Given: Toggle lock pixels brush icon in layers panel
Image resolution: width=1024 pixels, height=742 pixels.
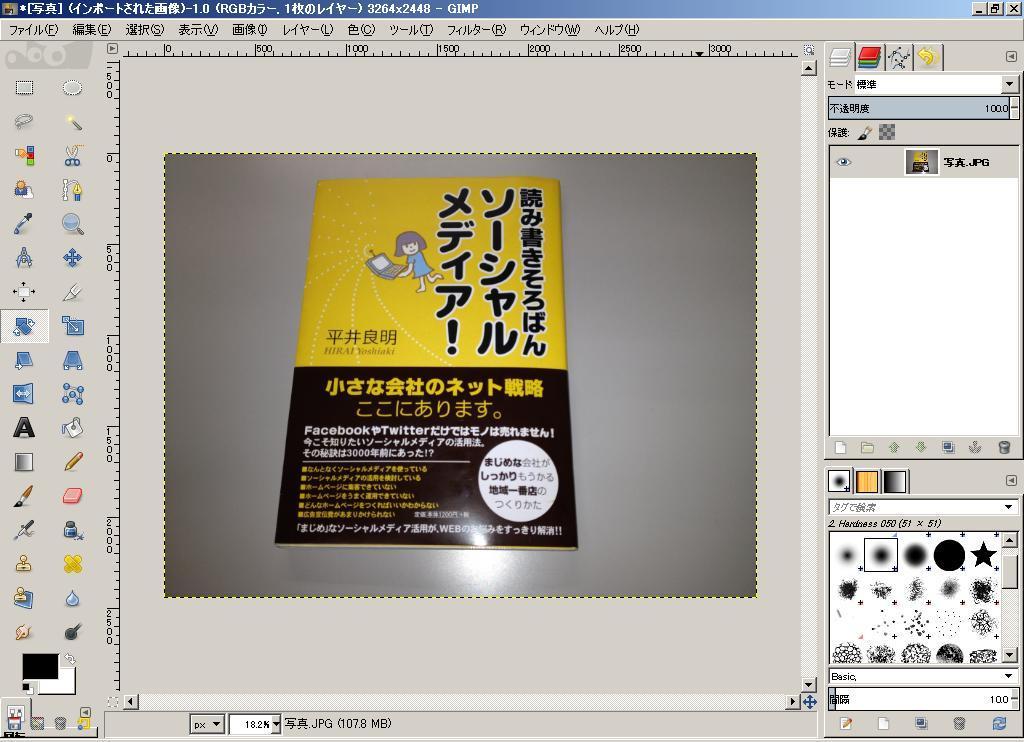Looking at the screenshot, I should click(865, 132).
